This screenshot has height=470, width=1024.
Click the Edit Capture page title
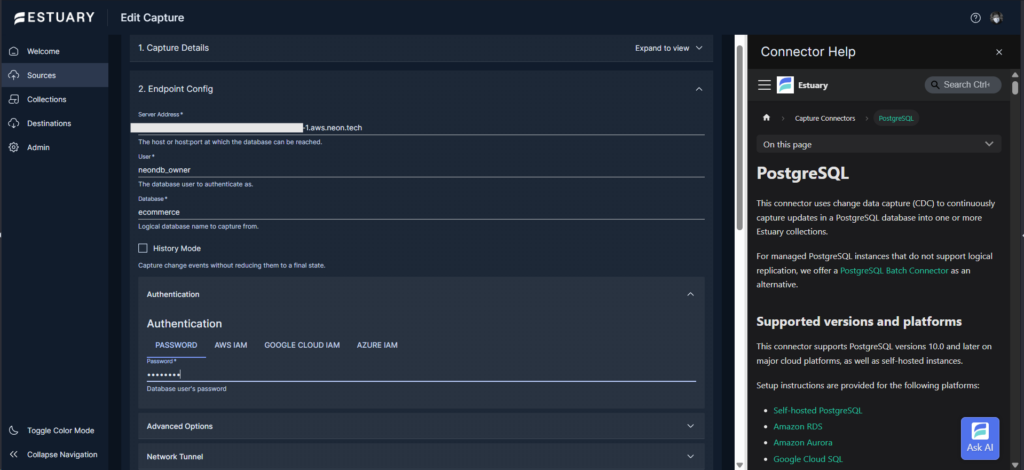152,18
